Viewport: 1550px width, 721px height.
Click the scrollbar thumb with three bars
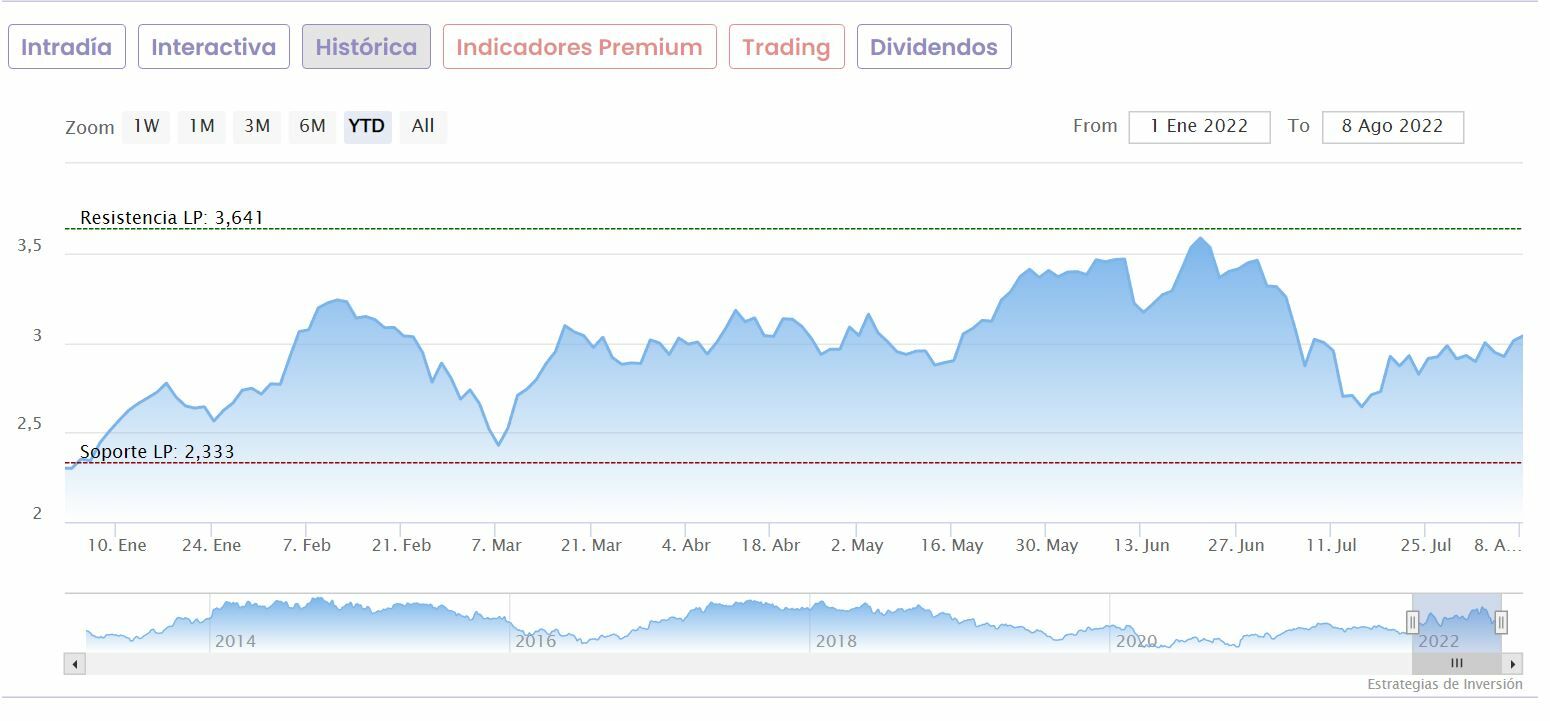[x=1457, y=664]
